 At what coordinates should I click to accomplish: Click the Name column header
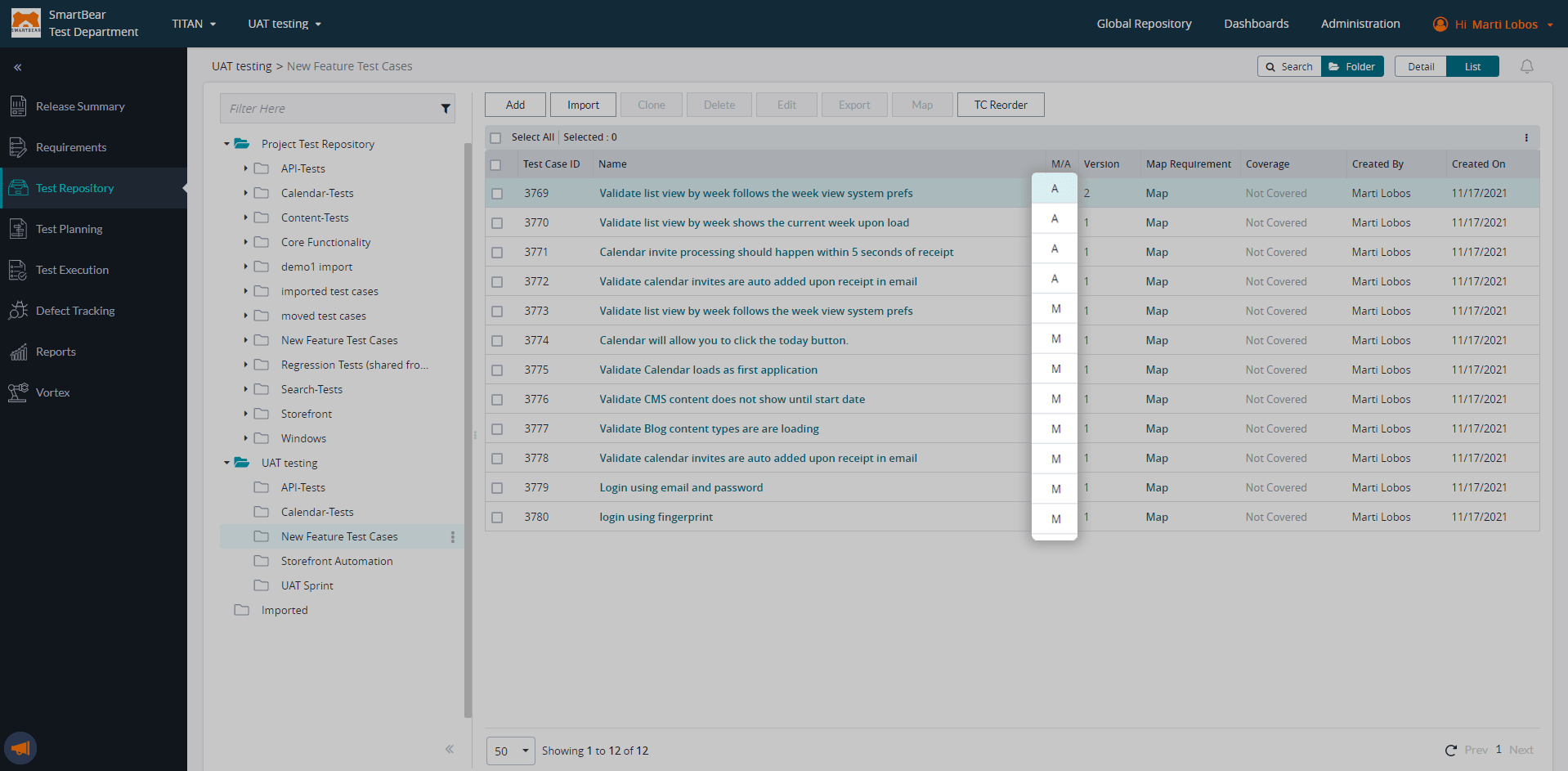(612, 164)
